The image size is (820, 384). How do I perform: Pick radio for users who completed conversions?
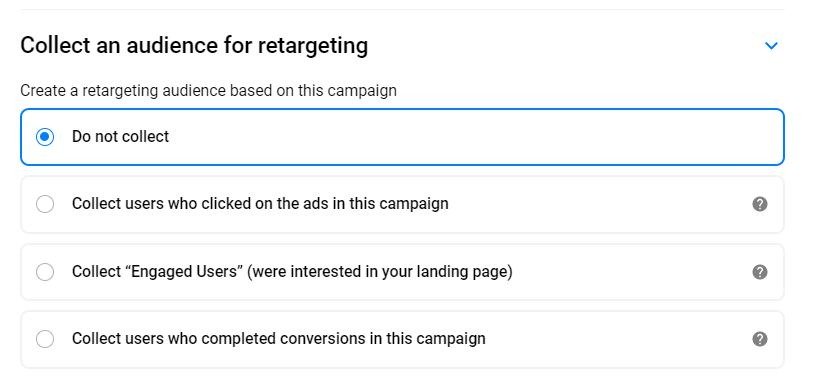tap(45, 339)
